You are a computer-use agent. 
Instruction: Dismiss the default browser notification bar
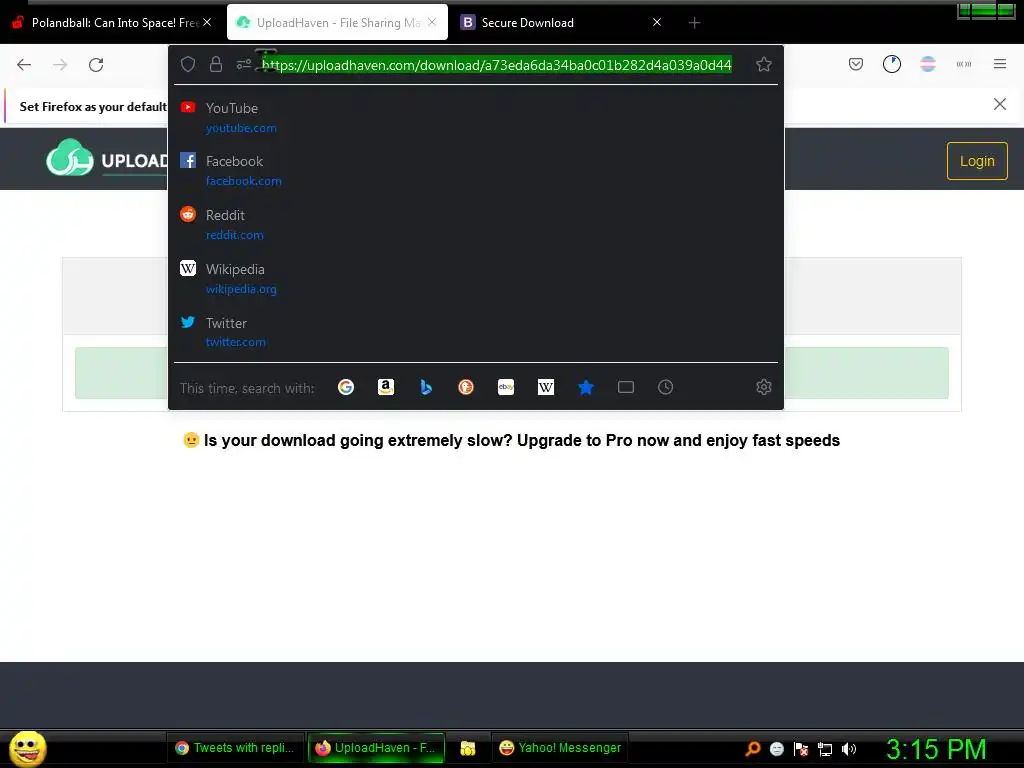999,104
